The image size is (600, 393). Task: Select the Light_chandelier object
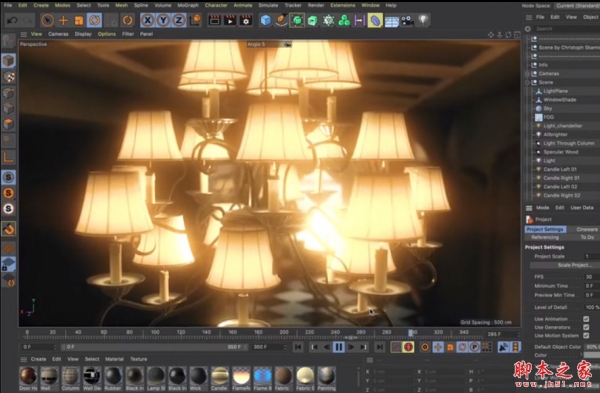tap(562, 126)
